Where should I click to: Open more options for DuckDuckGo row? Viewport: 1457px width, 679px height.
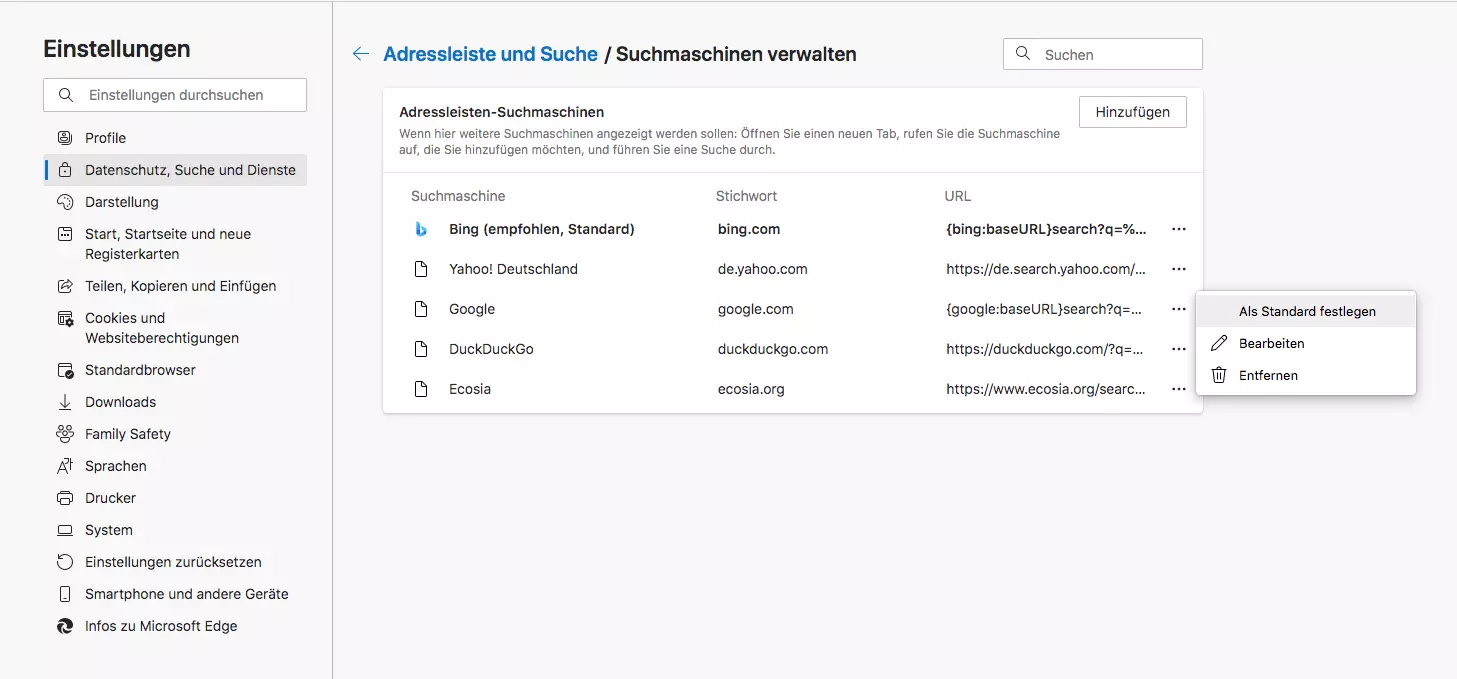coord(1179,349)
